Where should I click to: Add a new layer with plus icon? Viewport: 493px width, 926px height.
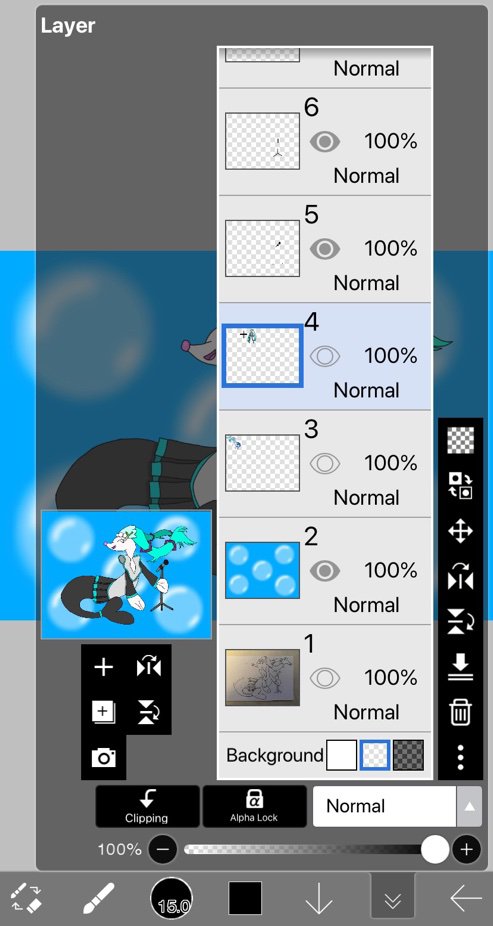[103, 667]
